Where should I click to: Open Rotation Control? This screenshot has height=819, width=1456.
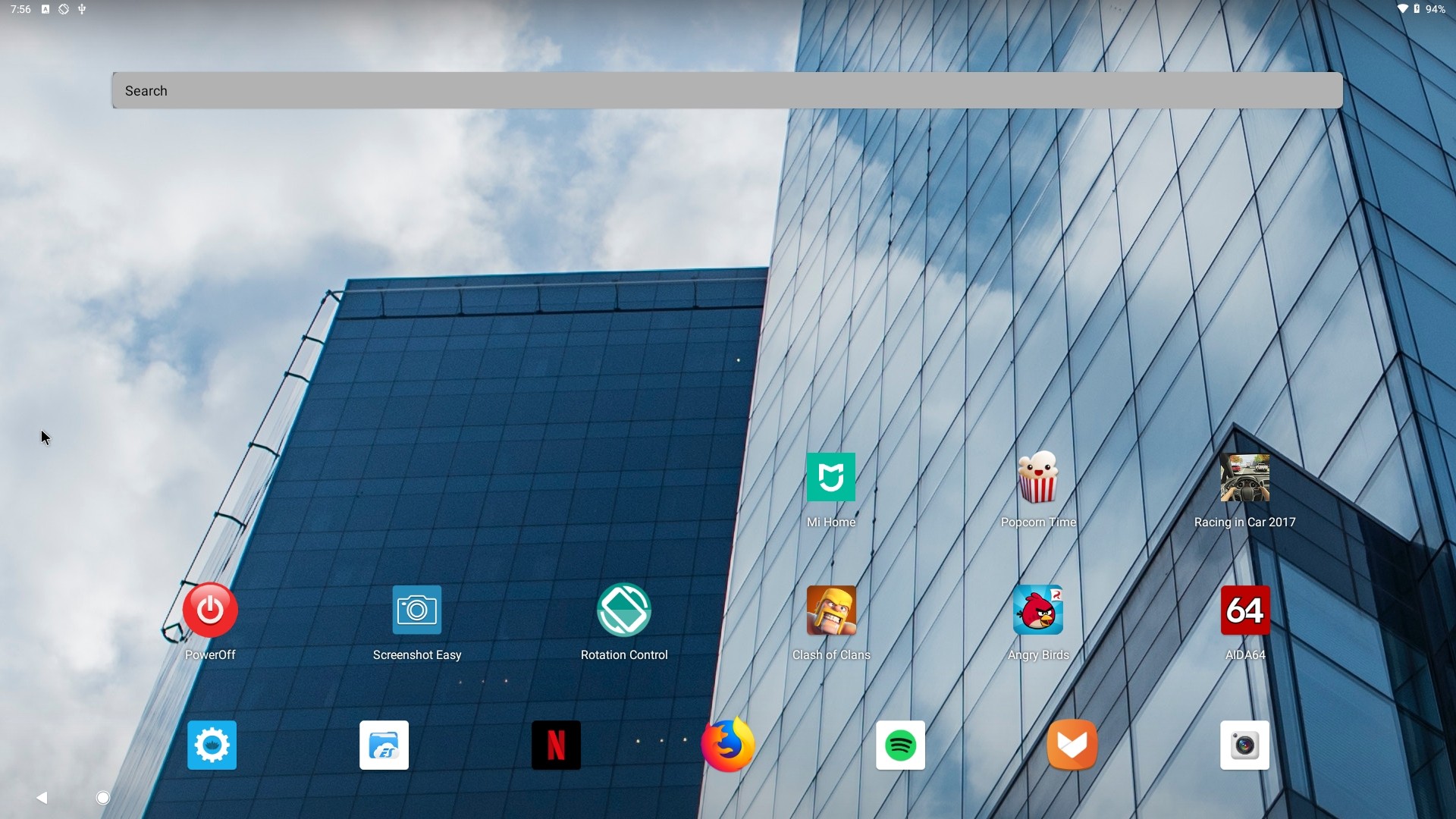coord(623,610)
